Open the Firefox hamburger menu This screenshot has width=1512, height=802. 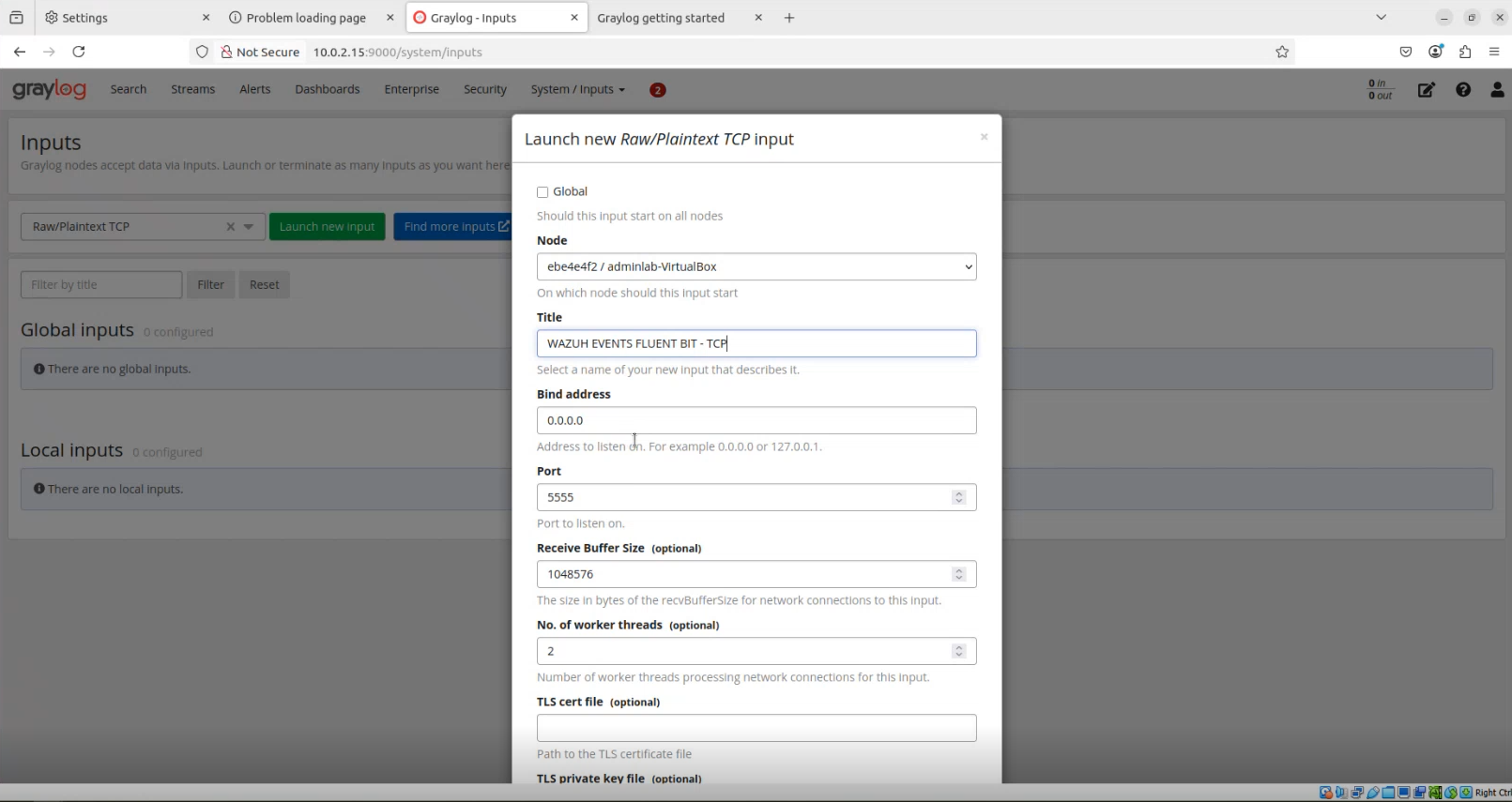point(1494,52)
